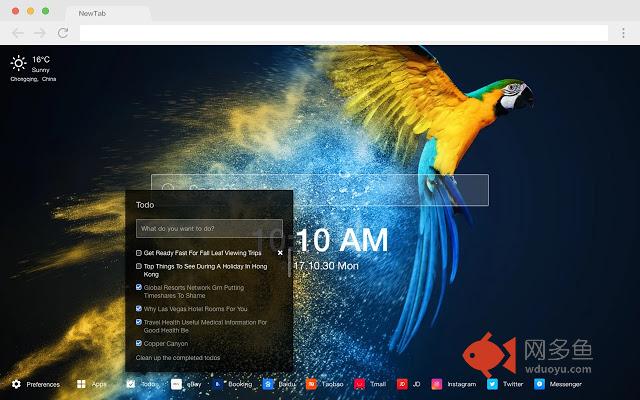Viewport: 640px width, 400px height.
Task: Open Preferences gear icon
Action: point(16,384)
